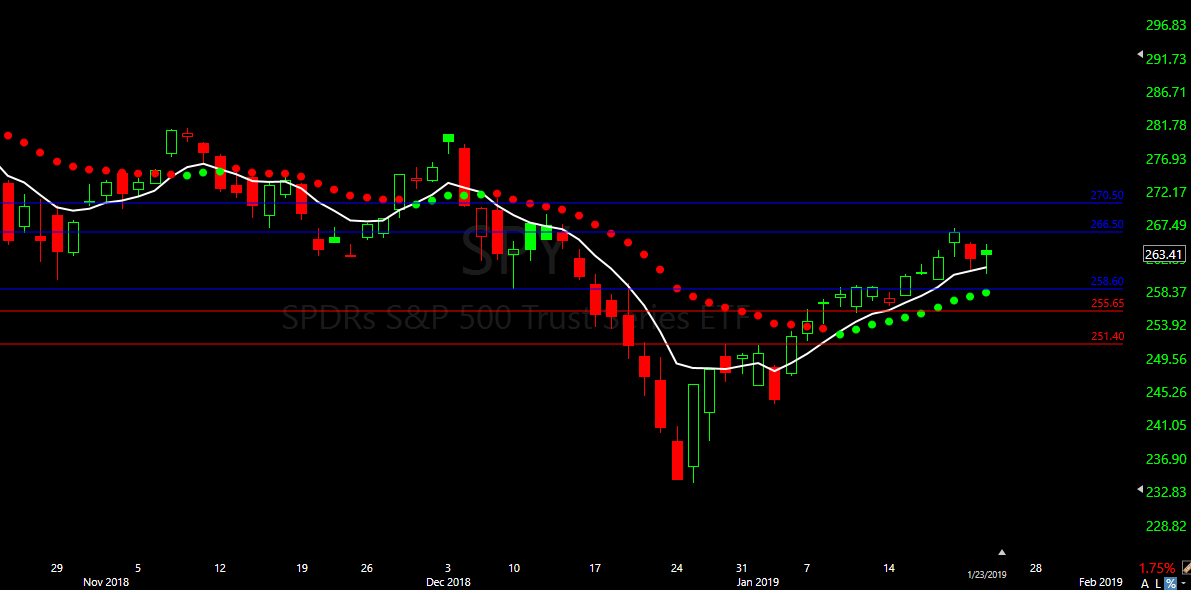Screen dimensions: 1191x590
Task: Click the 296.83 price axis value
Action: 1166,25
